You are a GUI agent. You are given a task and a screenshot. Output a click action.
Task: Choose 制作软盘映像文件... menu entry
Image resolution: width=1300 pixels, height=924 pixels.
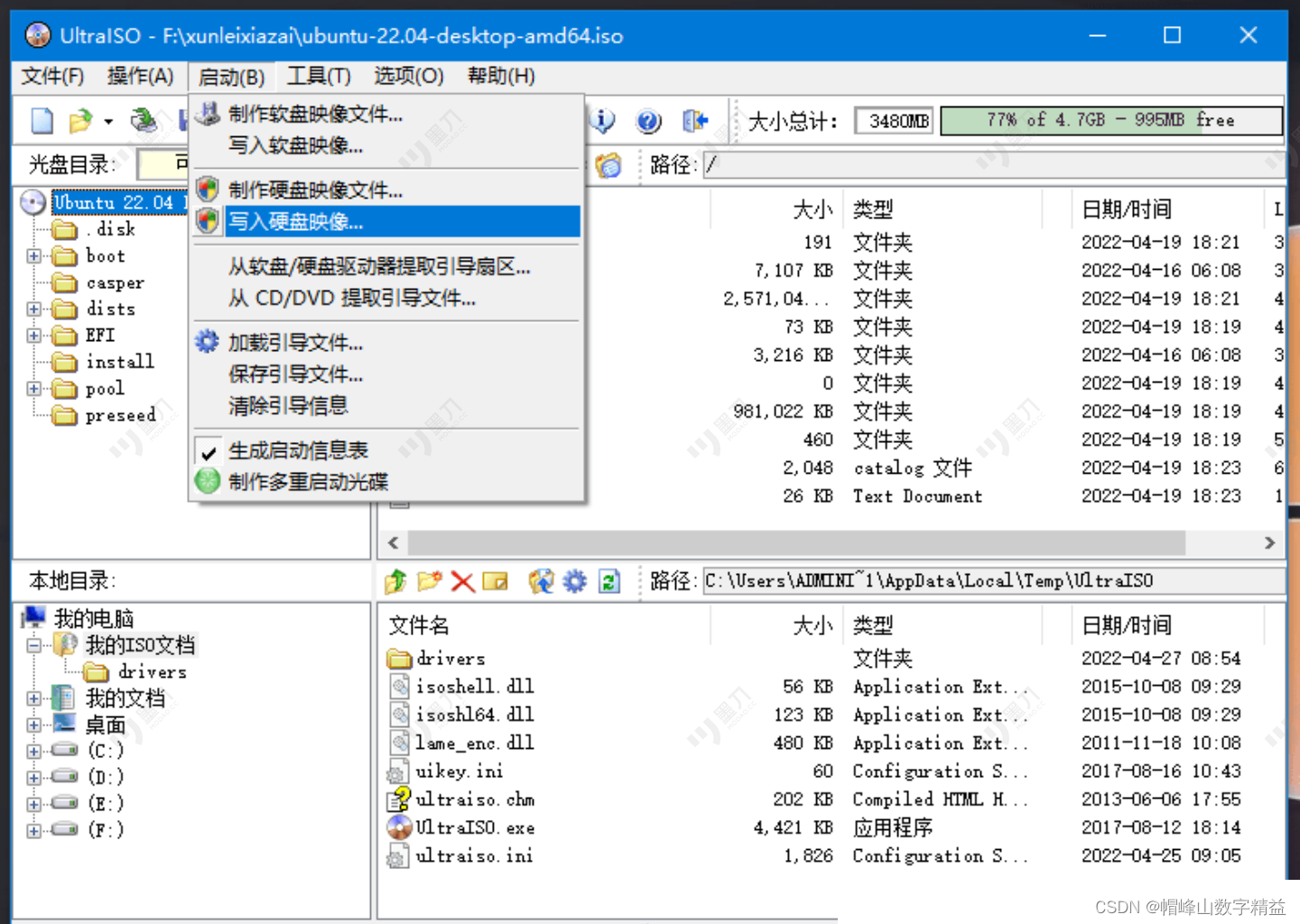click(386, 114)
